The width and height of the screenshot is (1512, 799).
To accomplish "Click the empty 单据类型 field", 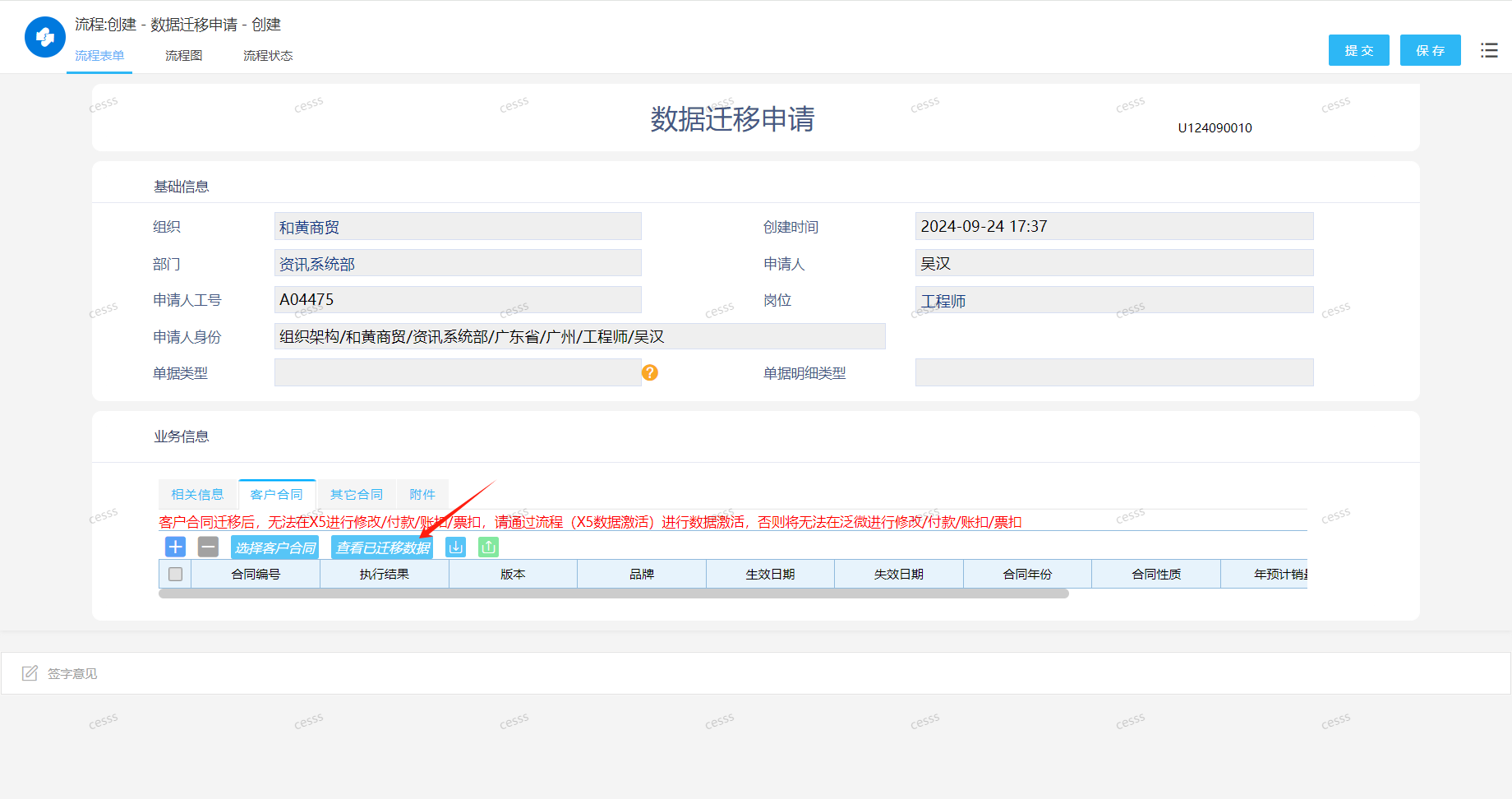I will tap(458, 372).
